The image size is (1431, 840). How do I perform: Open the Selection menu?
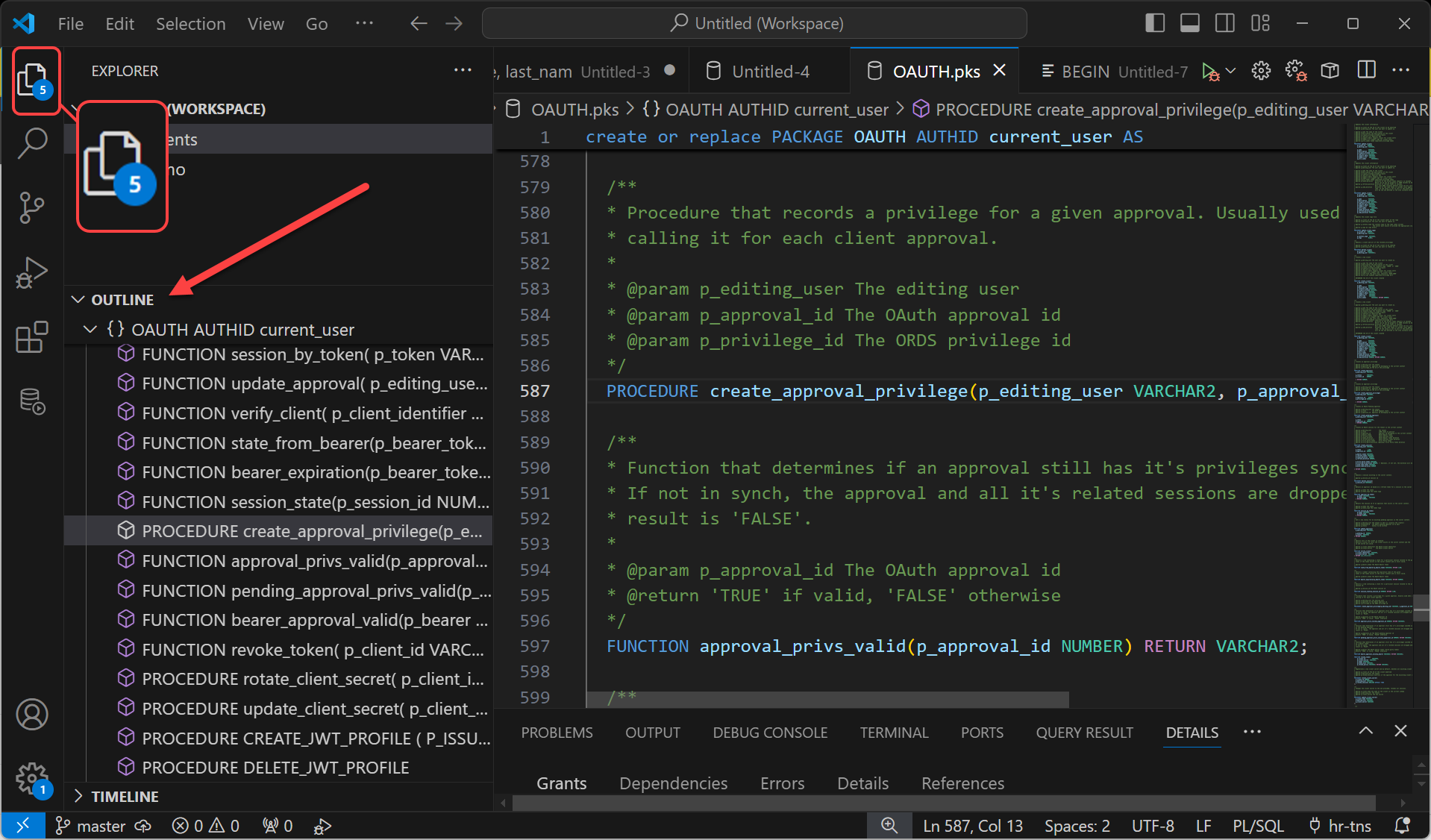190,24
